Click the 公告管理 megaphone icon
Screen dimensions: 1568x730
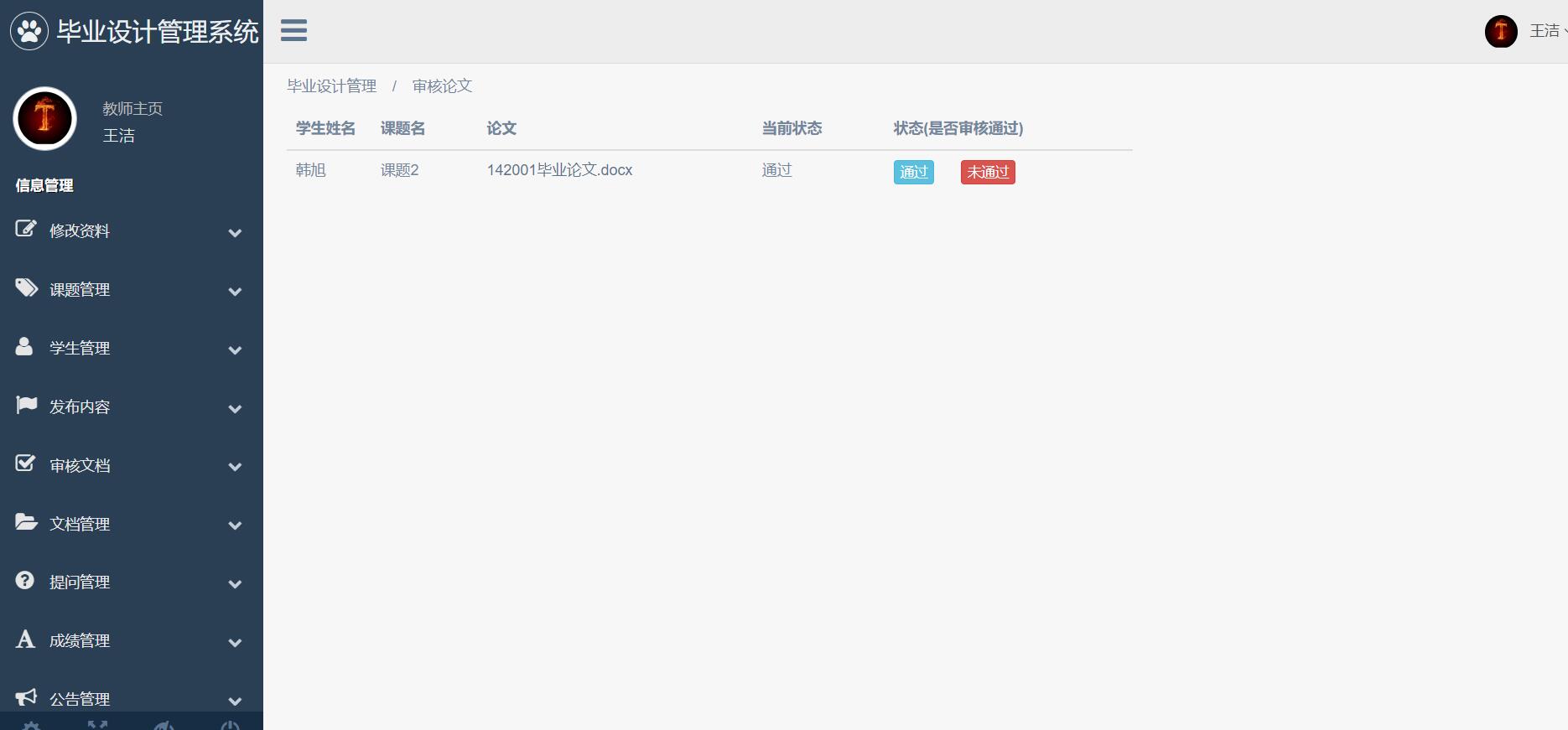click(26, 697)
